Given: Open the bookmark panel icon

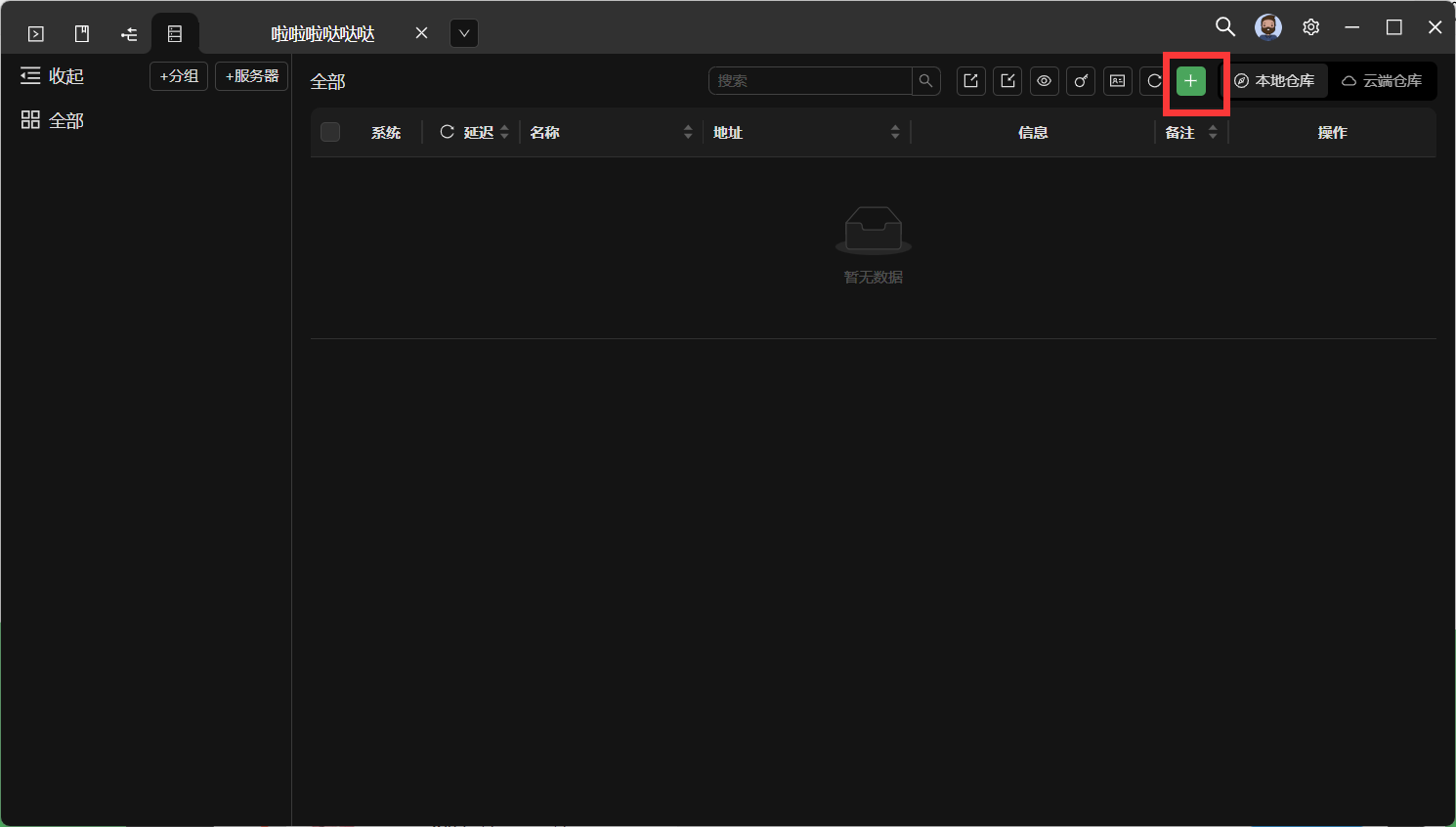Looking at the screenshot, I should [82, 34].
